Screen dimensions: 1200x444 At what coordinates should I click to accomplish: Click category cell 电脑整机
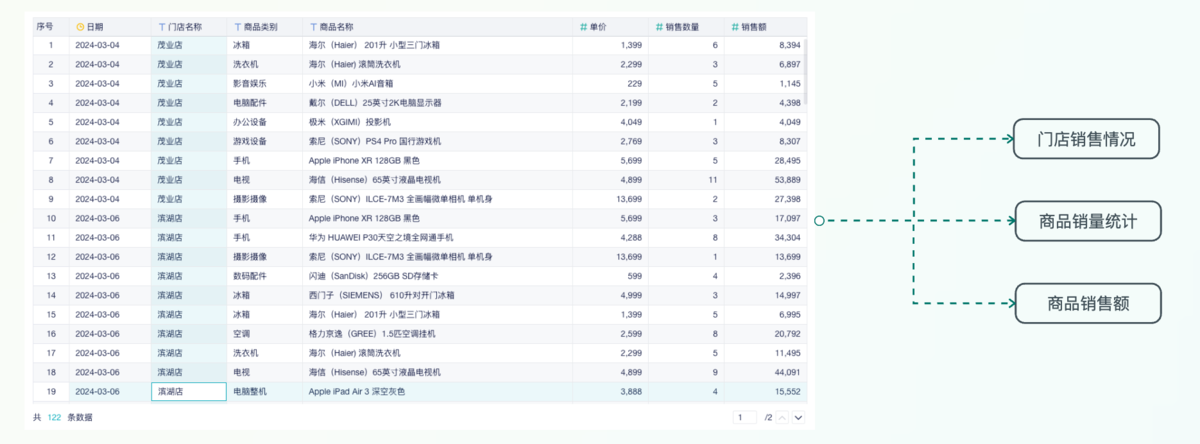[264, 392]
